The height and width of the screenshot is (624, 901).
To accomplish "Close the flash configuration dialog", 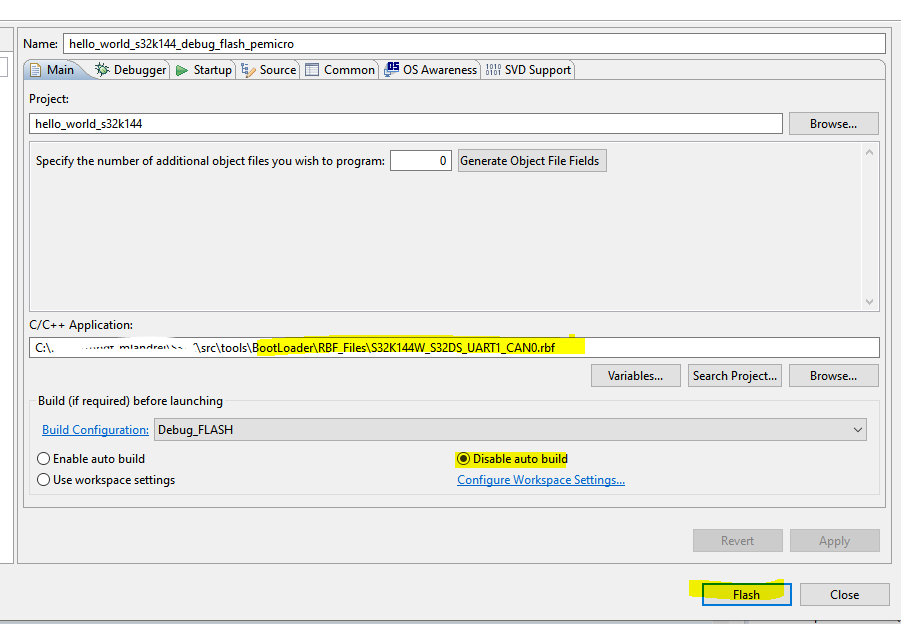I will point(845,595).
